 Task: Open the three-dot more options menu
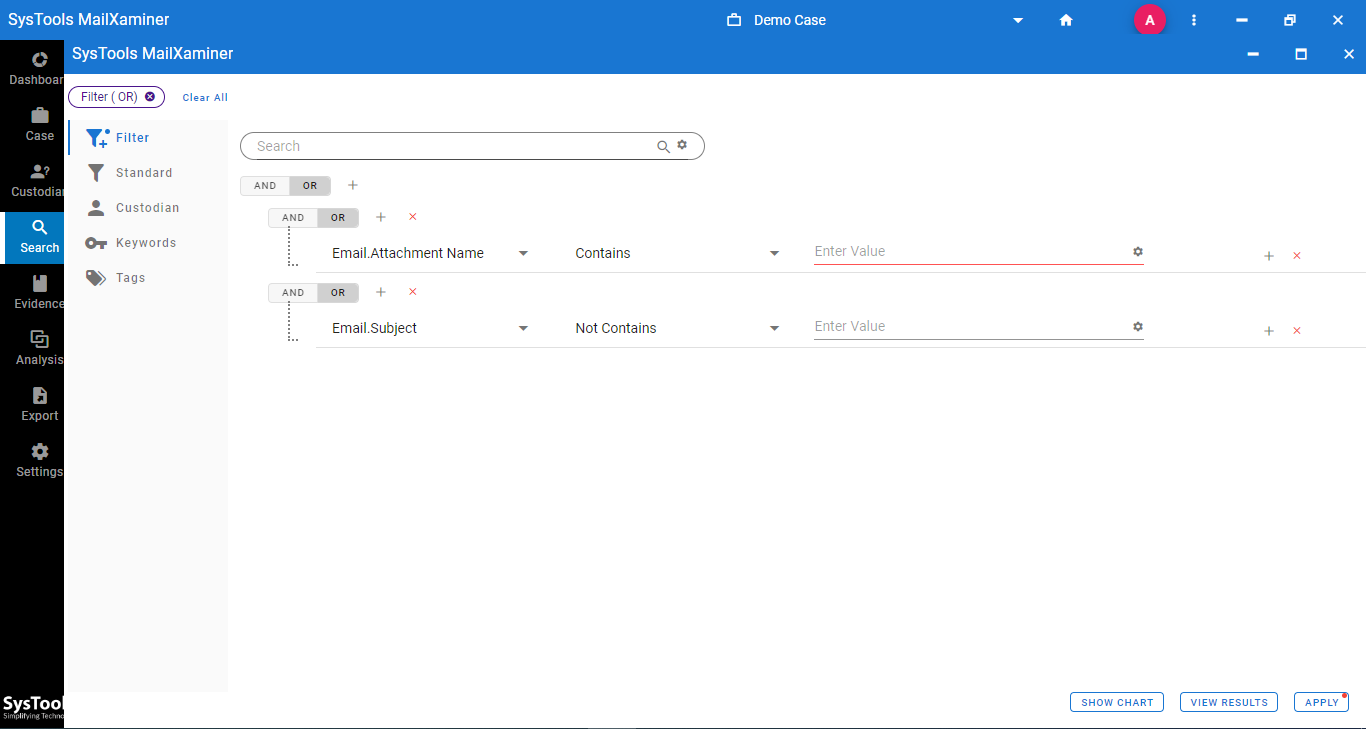tap(1194, 20)
